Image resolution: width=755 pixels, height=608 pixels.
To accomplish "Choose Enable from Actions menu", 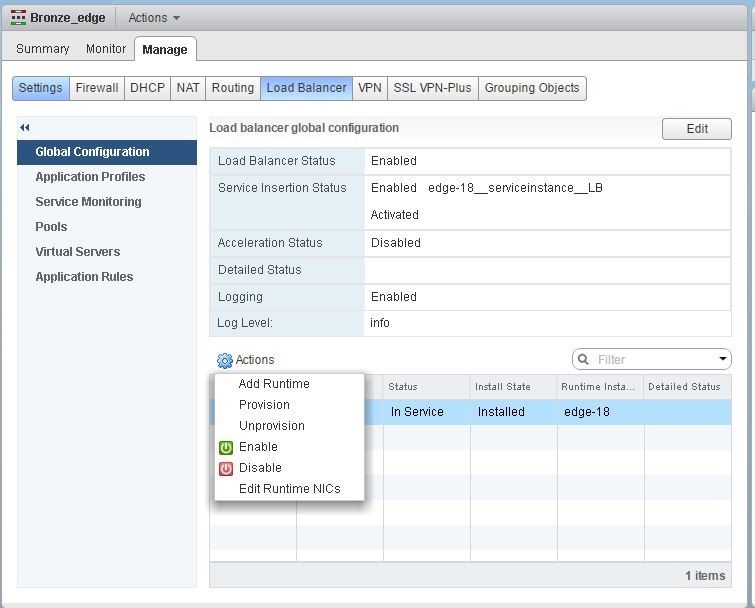I will click(289, 447).
